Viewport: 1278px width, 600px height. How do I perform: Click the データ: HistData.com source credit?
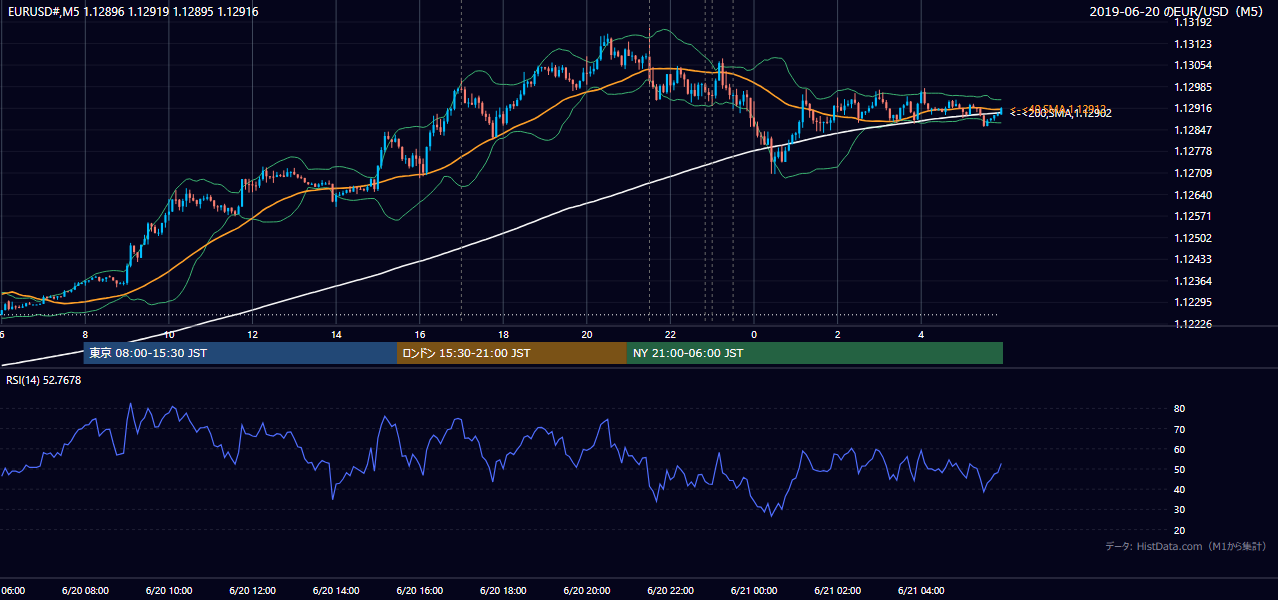[1186, 546]
